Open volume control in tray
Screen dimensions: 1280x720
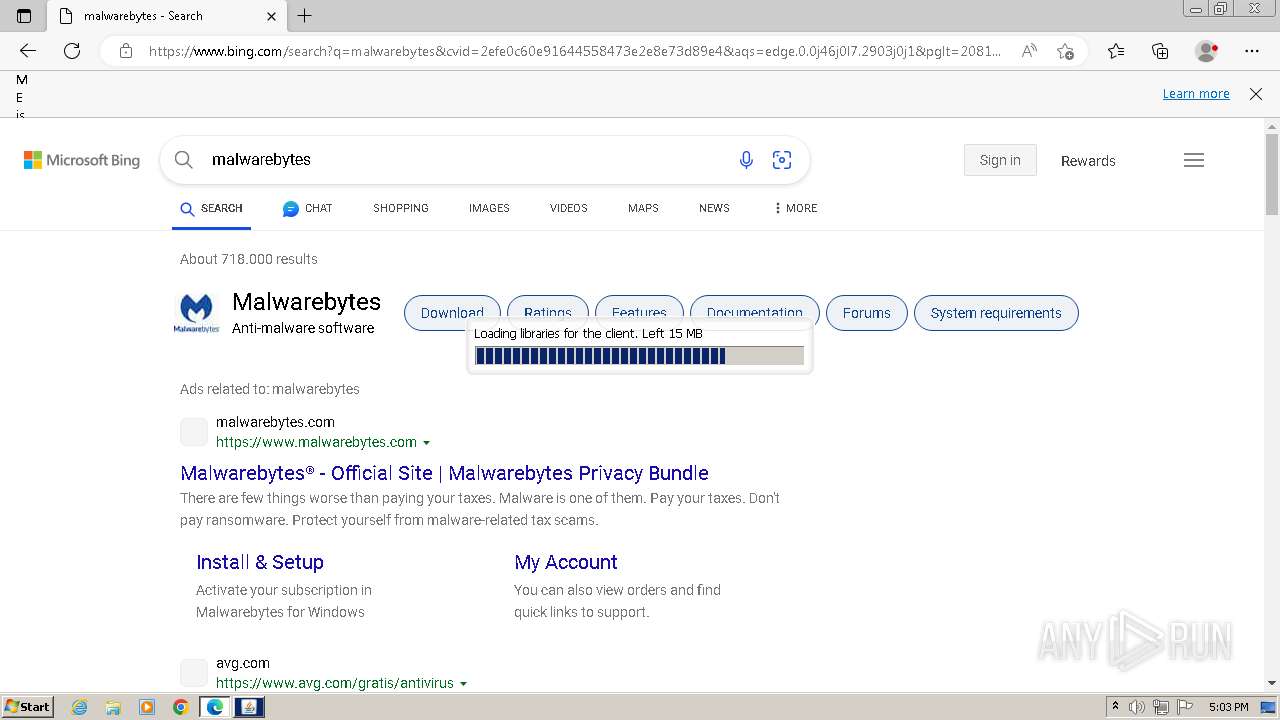point(1137,707)
